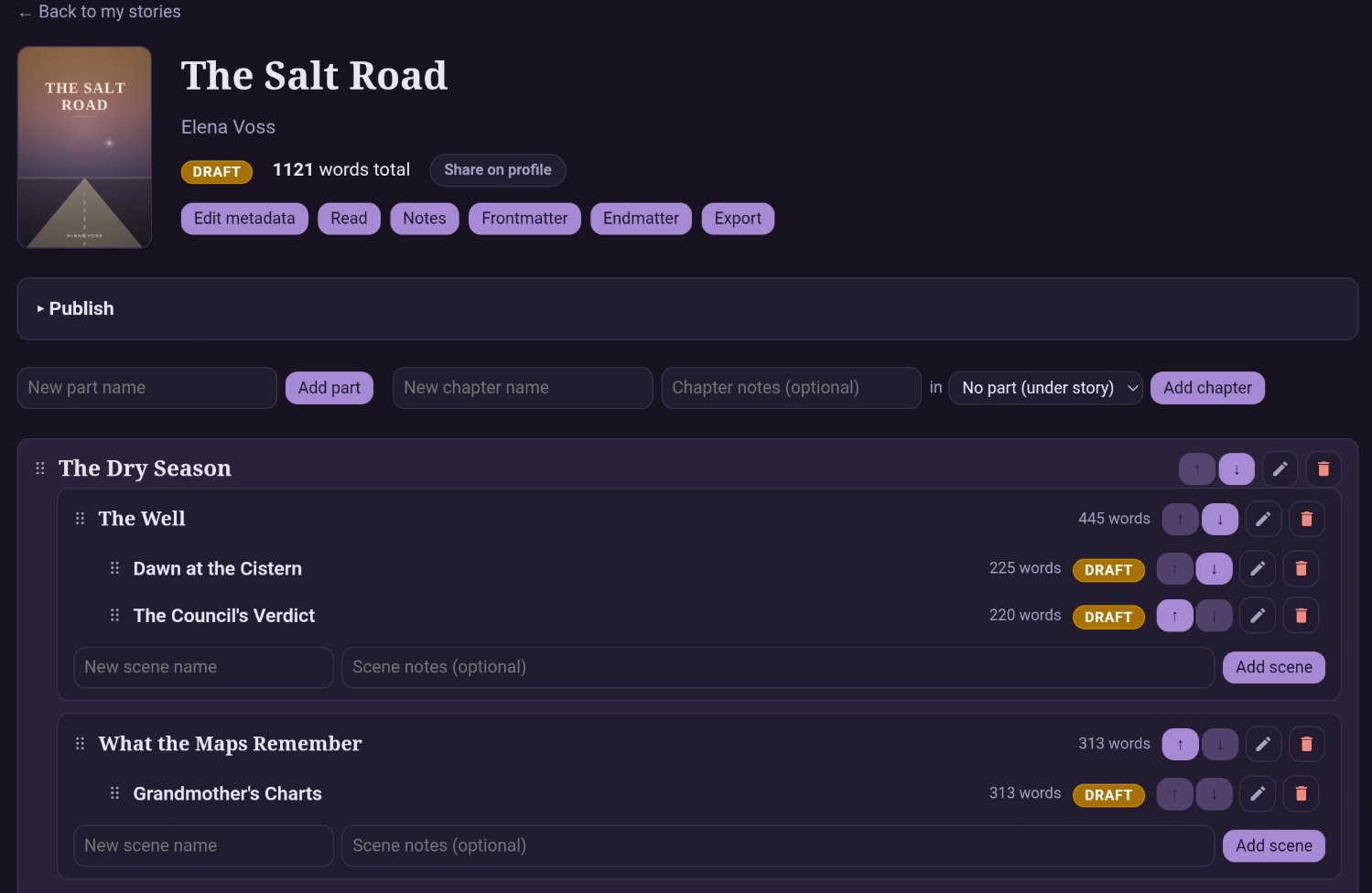Click the Add chapter button
Image resolution: width=1372 pixels, height=893 pixels.
click(1207, 388)
